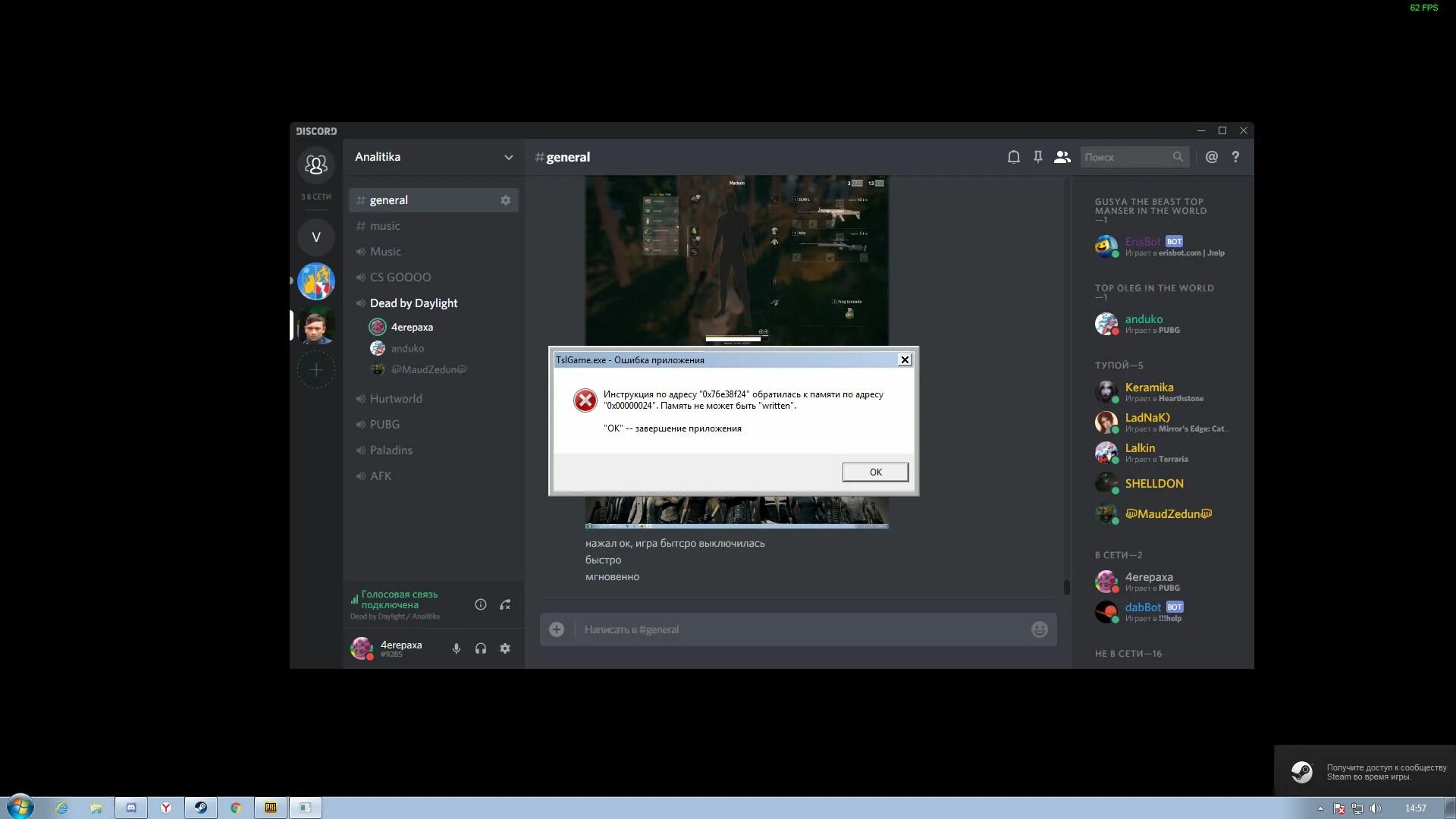Disconnect from voice call icon
The width and height of the screenshot is (1456, 819).
(x=505, y=604)
